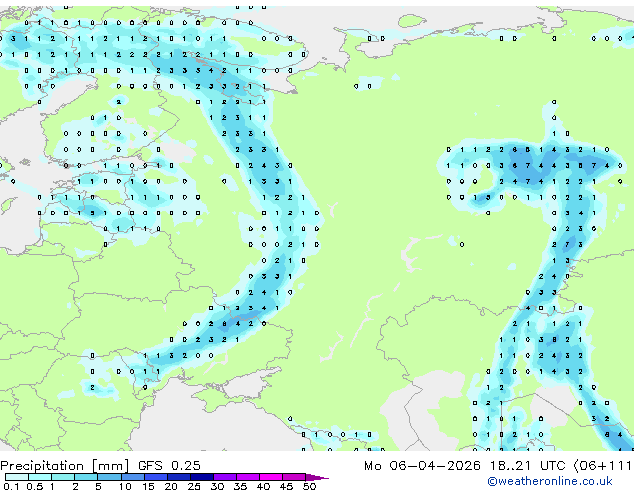Click the 10–15 mm legend swatch
The height and width of the screenshot is (490, 634).
pyautogui.click(x=132, y=477)
